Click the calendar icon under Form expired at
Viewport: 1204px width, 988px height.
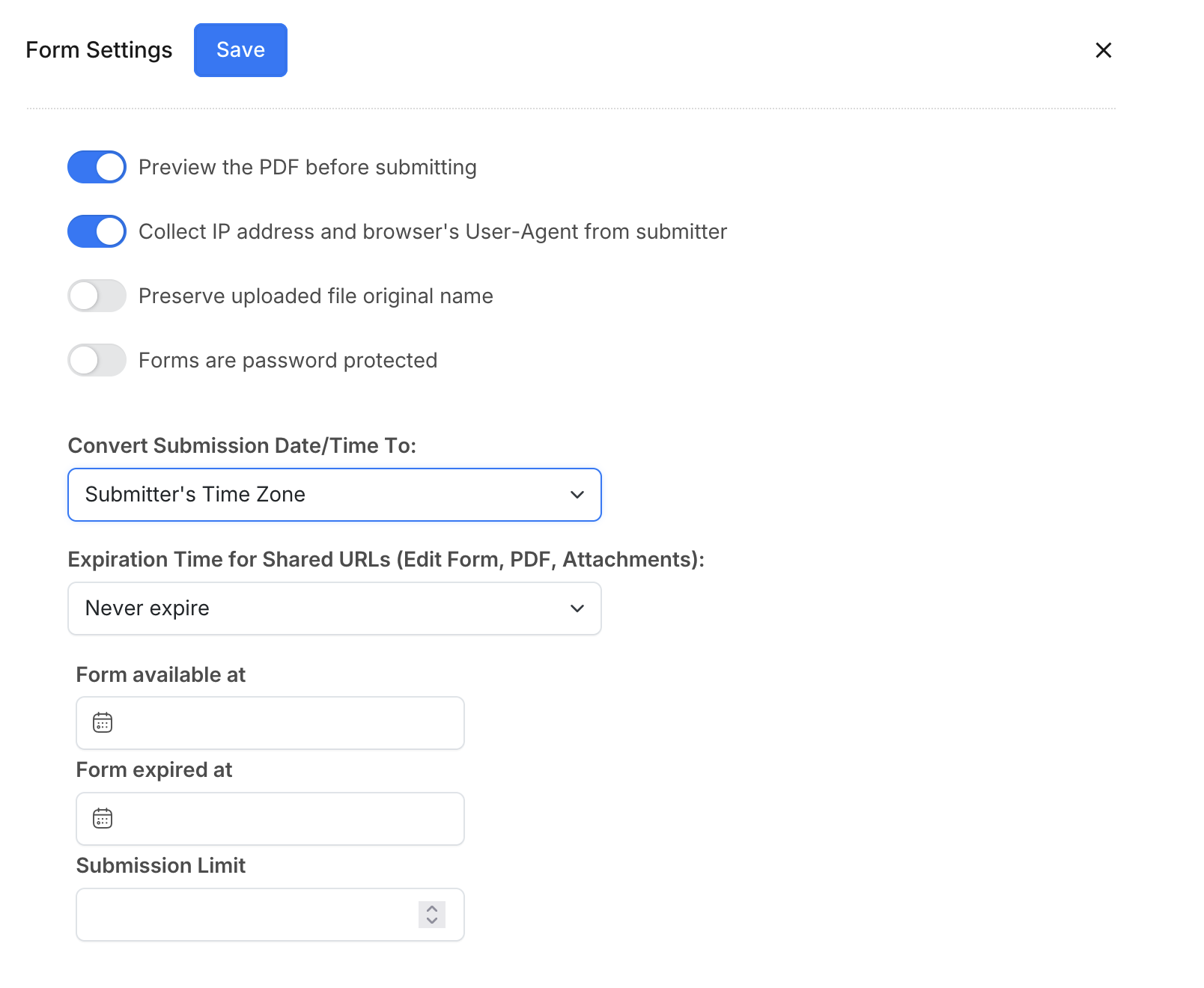[103, 819]
